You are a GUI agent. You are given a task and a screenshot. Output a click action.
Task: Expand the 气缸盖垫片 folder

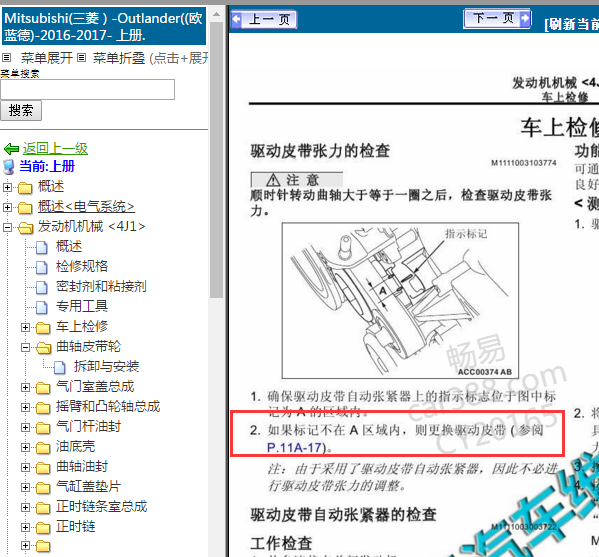pyautogui.click(x=25, y=487)
